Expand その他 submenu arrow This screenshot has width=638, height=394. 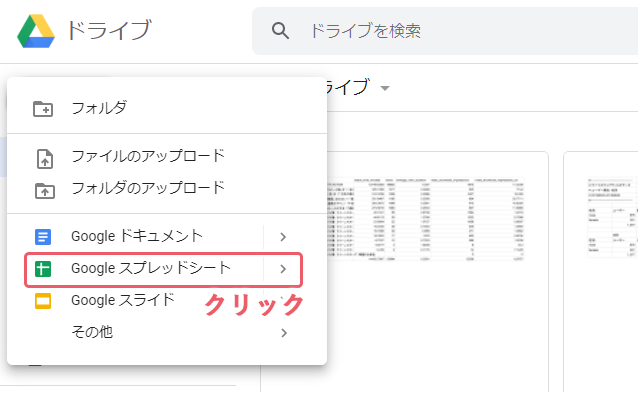[284, 333]
